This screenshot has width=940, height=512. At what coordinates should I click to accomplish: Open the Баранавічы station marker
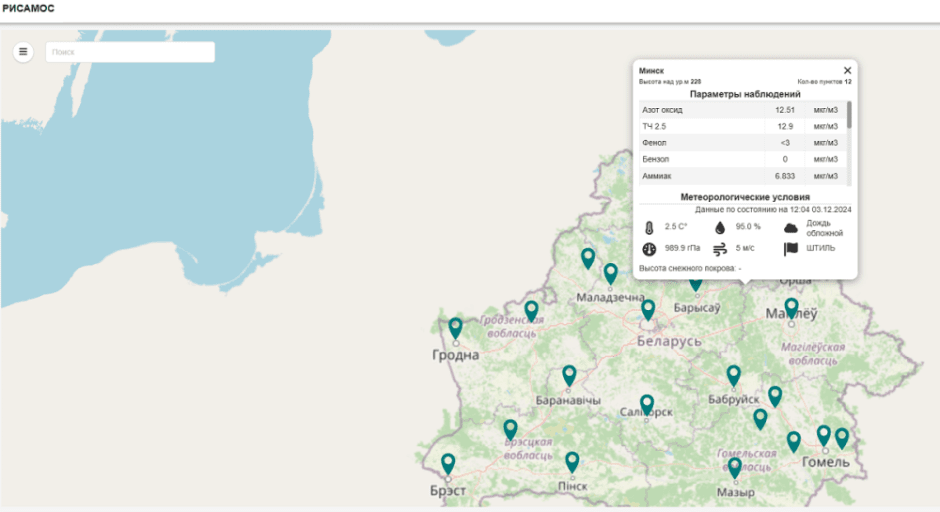coord(569,375)
